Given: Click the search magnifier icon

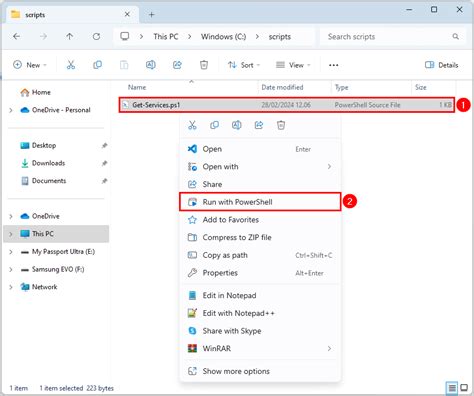Looking at the screenshot, I should point(455,36).
